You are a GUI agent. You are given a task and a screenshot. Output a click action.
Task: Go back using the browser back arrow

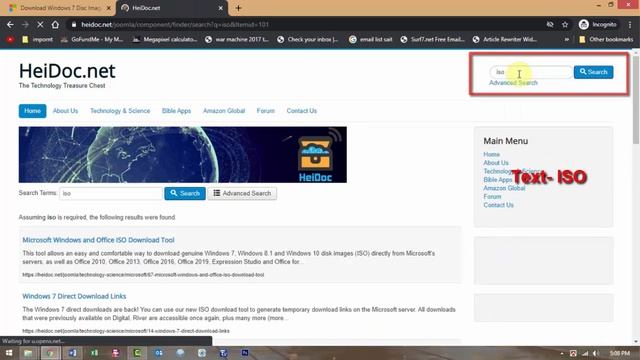[10, 24]
